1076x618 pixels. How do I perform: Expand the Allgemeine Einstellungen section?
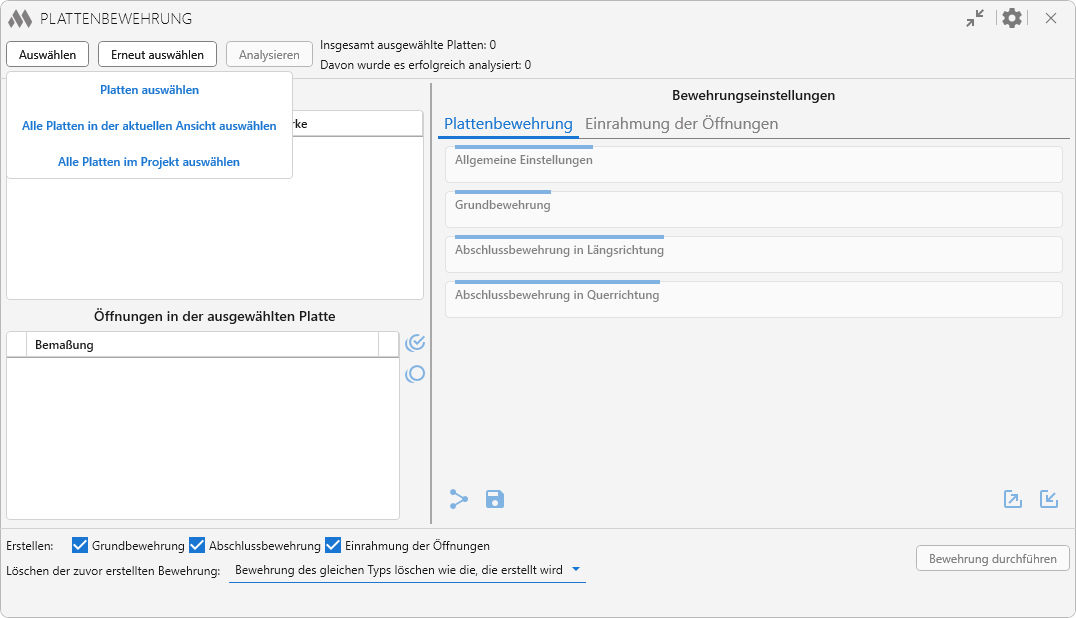point(753,164)
